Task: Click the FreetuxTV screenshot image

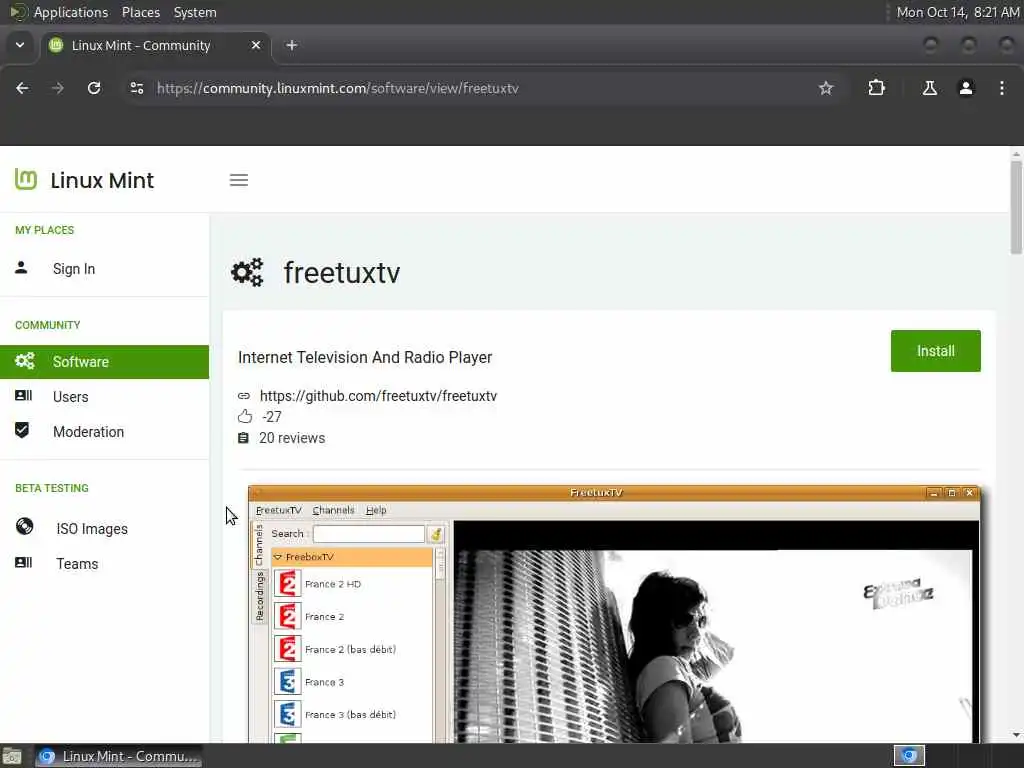Action: pos(614,614)
